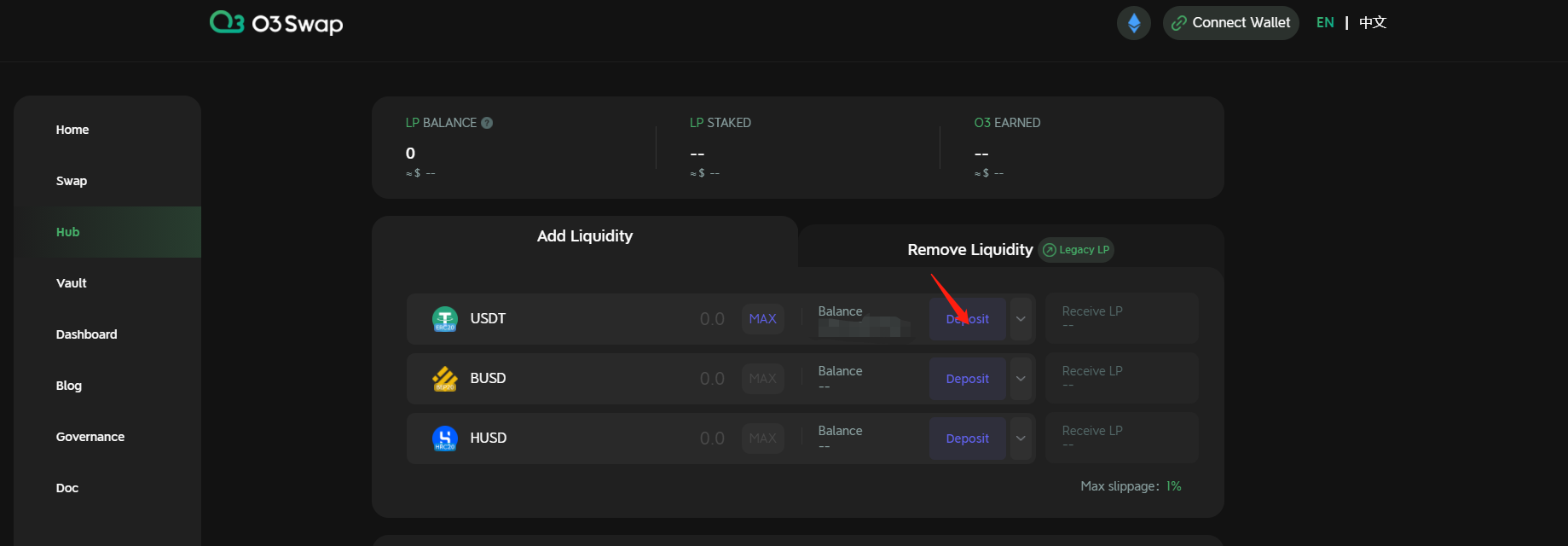Open Governance from sidebar
This screenshot has height=546, width=1568.
90,437
